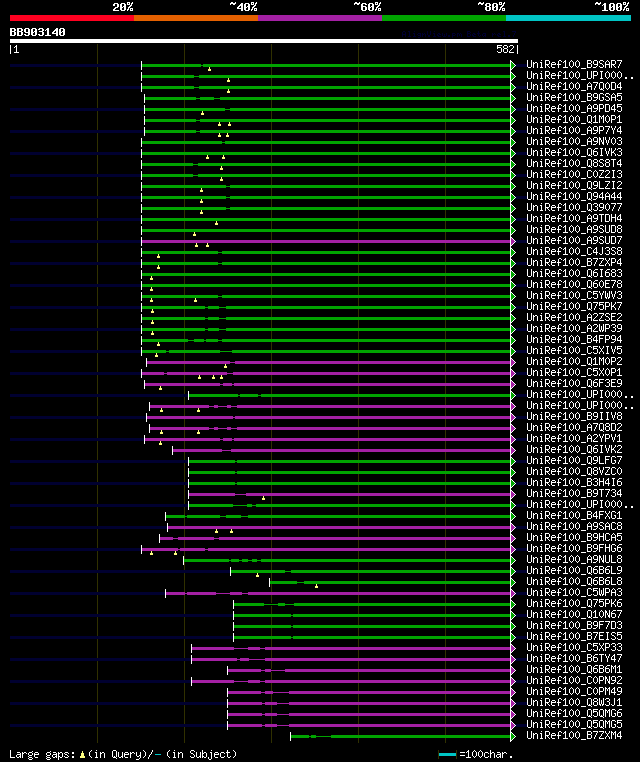Open hit UniRef100_B9GSA5

click(574, 97)
